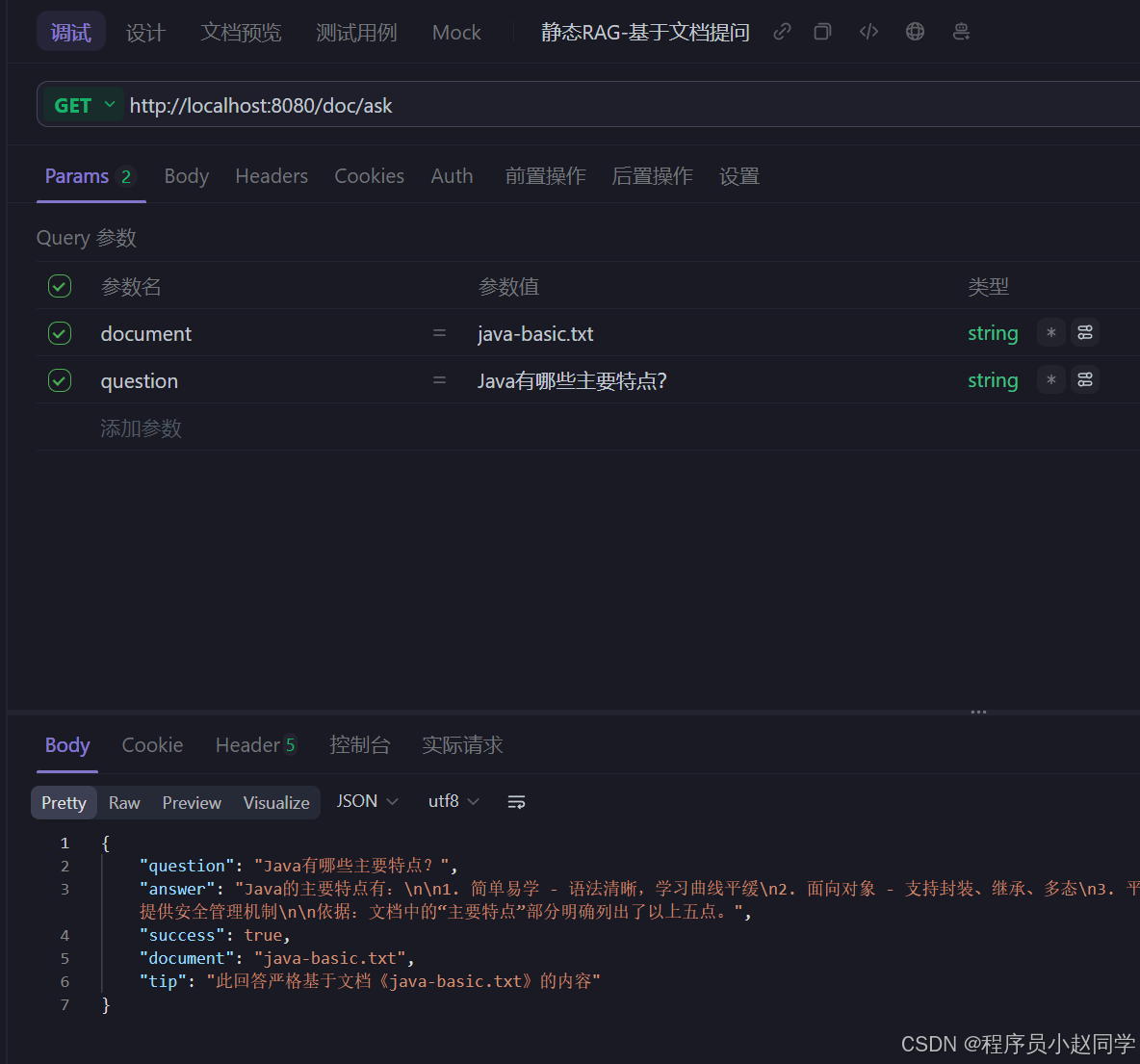
Task: Toggle the Query 参数 select-all checkbox
Action: pyautogui.click(x=59, y=286)
